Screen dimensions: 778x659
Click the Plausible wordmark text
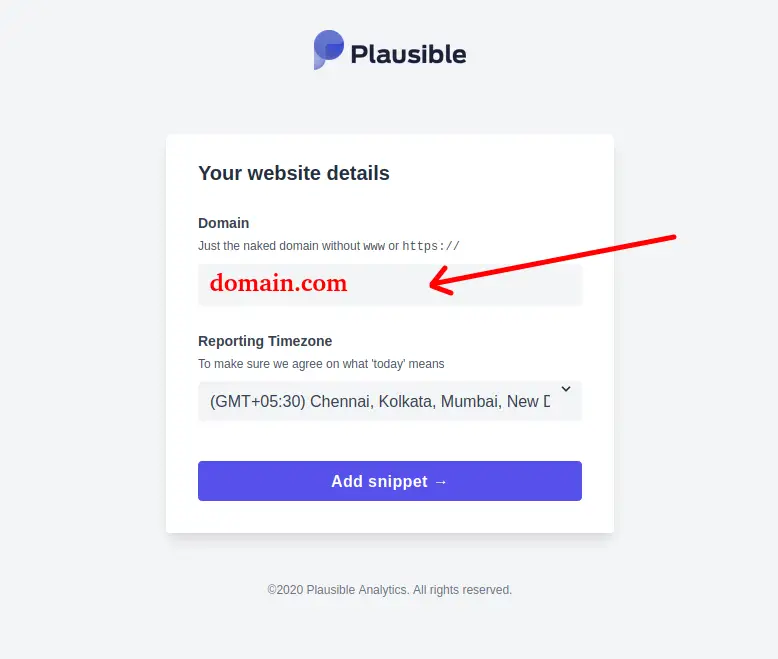point(408,54)
